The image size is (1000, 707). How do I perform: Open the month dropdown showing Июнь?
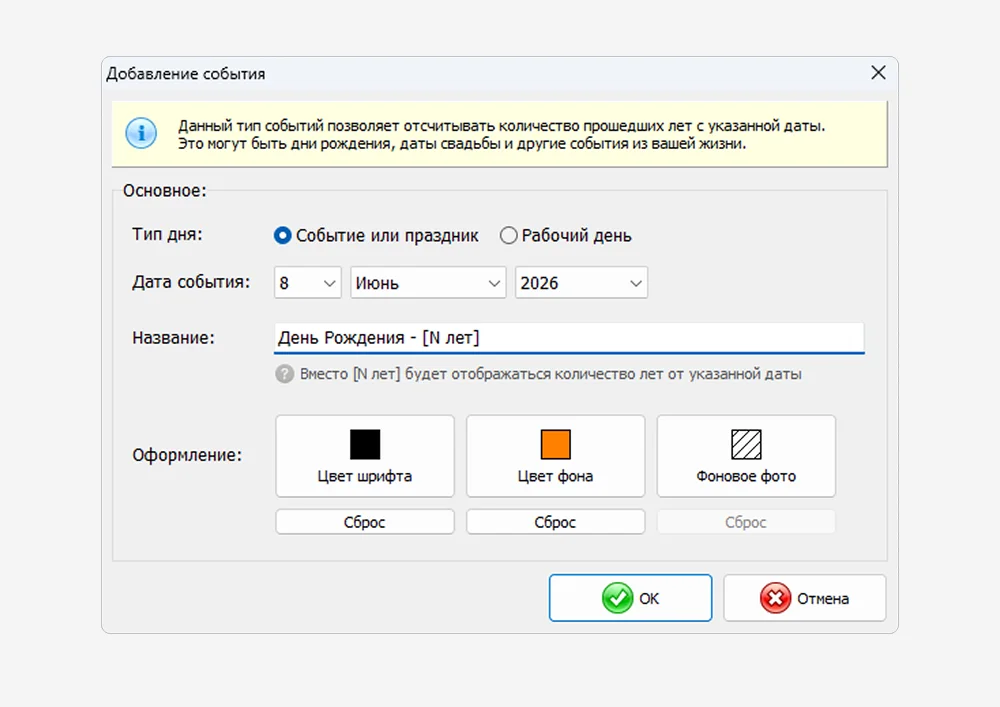click(428, 283)
